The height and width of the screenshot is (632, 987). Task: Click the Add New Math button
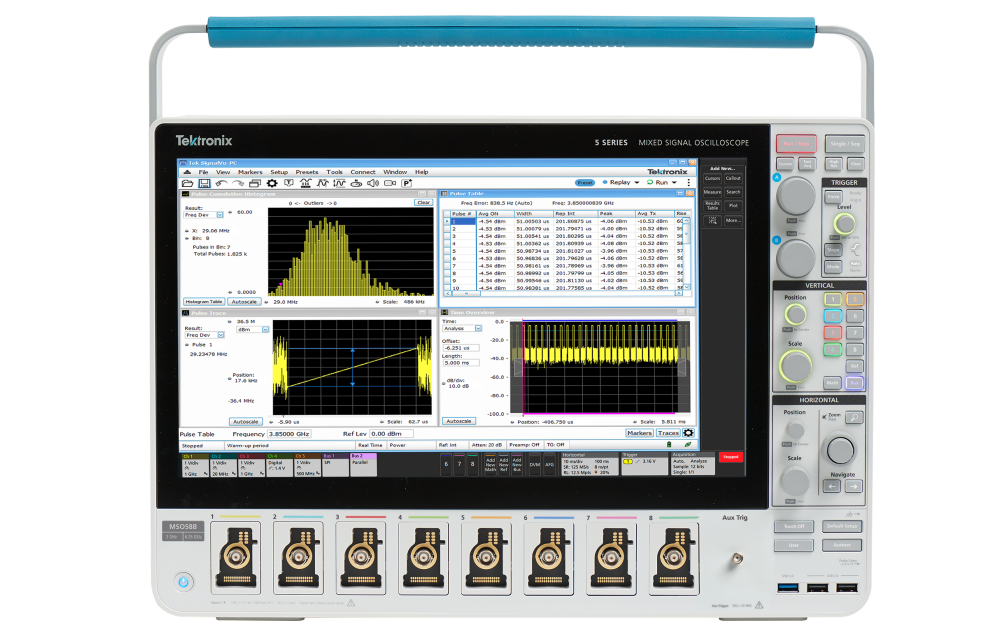pyautogui.click(x=490, y=465)
